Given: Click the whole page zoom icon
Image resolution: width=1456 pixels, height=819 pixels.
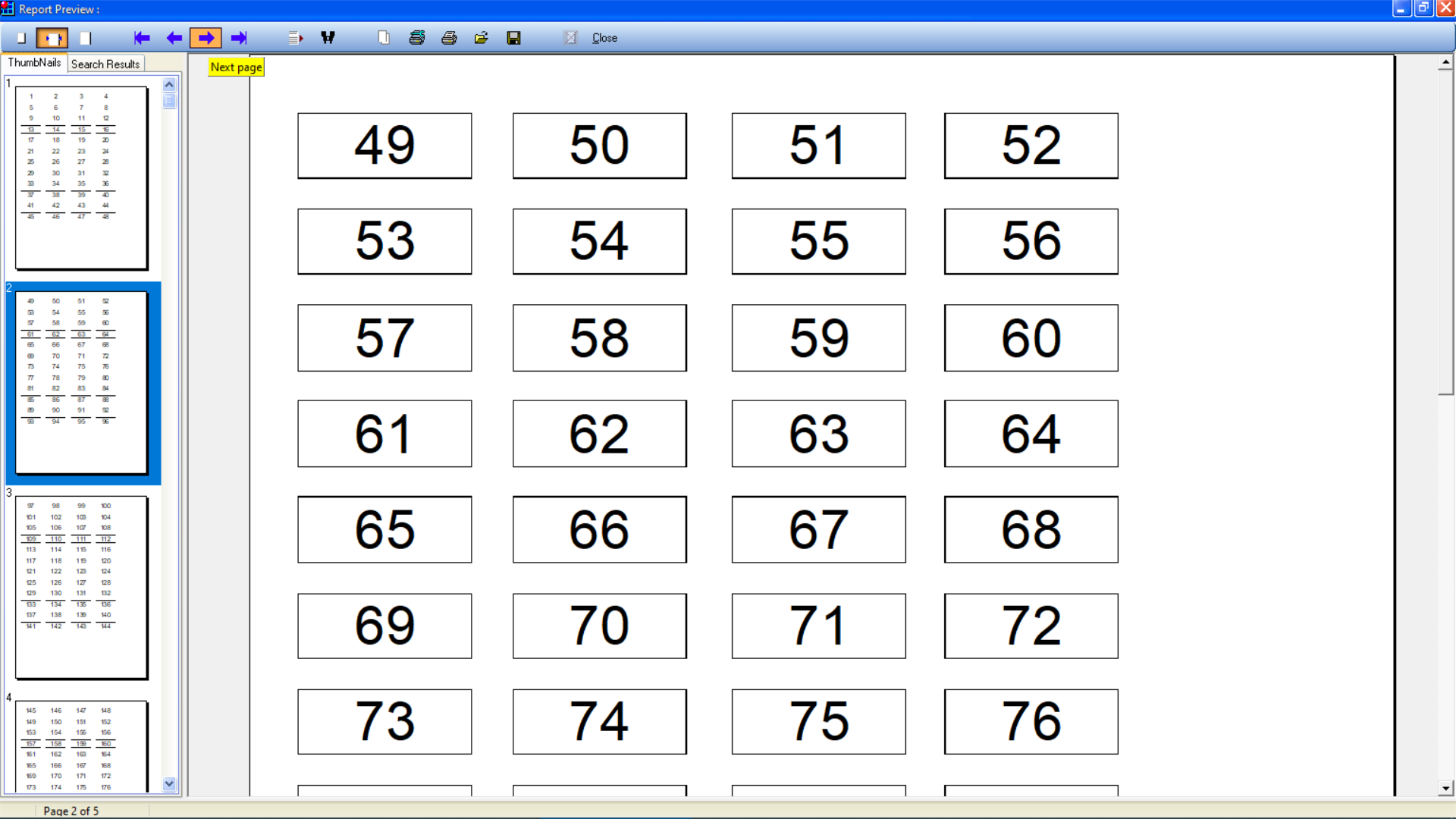Looking at the screenshot, I should [x=21, y=38].
